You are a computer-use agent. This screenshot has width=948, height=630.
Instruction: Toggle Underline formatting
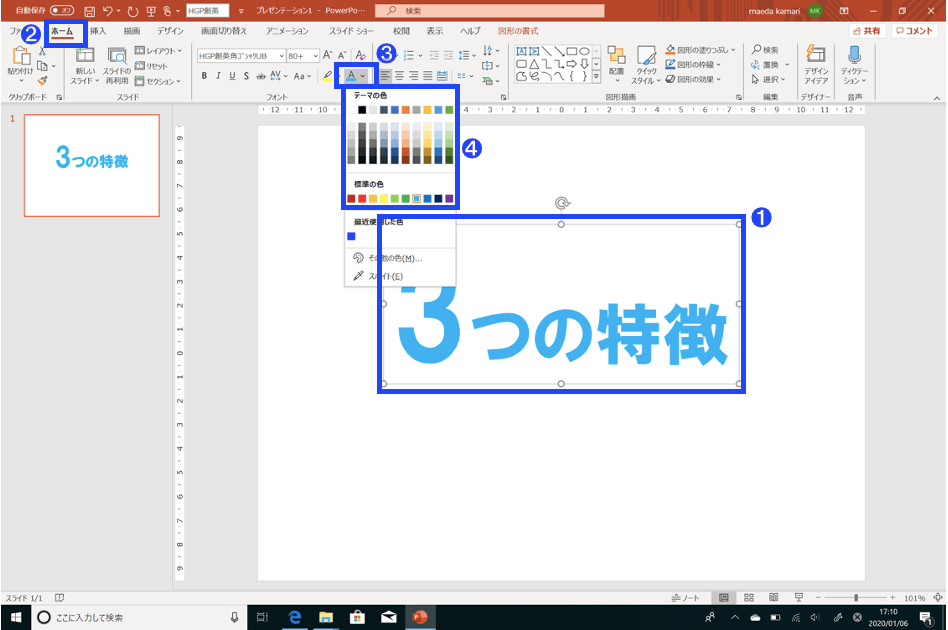tap(232, 76)
